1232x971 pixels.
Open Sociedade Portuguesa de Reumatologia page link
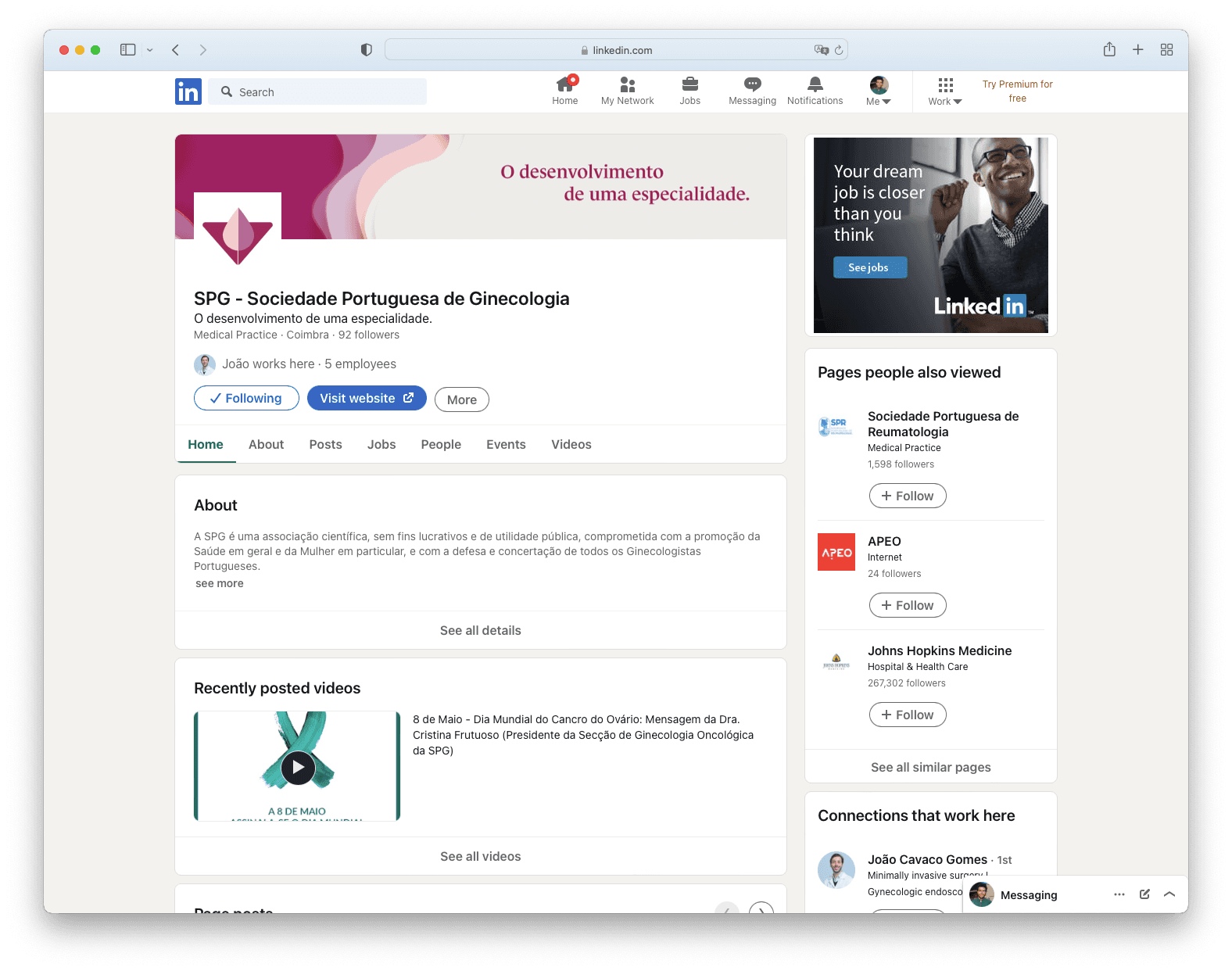point(943,424)
